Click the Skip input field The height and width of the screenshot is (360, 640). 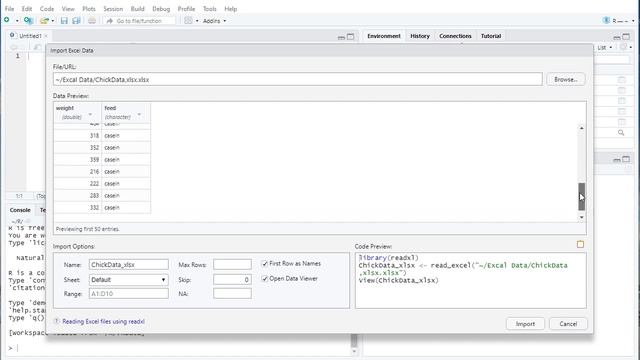pyautogui.click(x=232, y=280)
